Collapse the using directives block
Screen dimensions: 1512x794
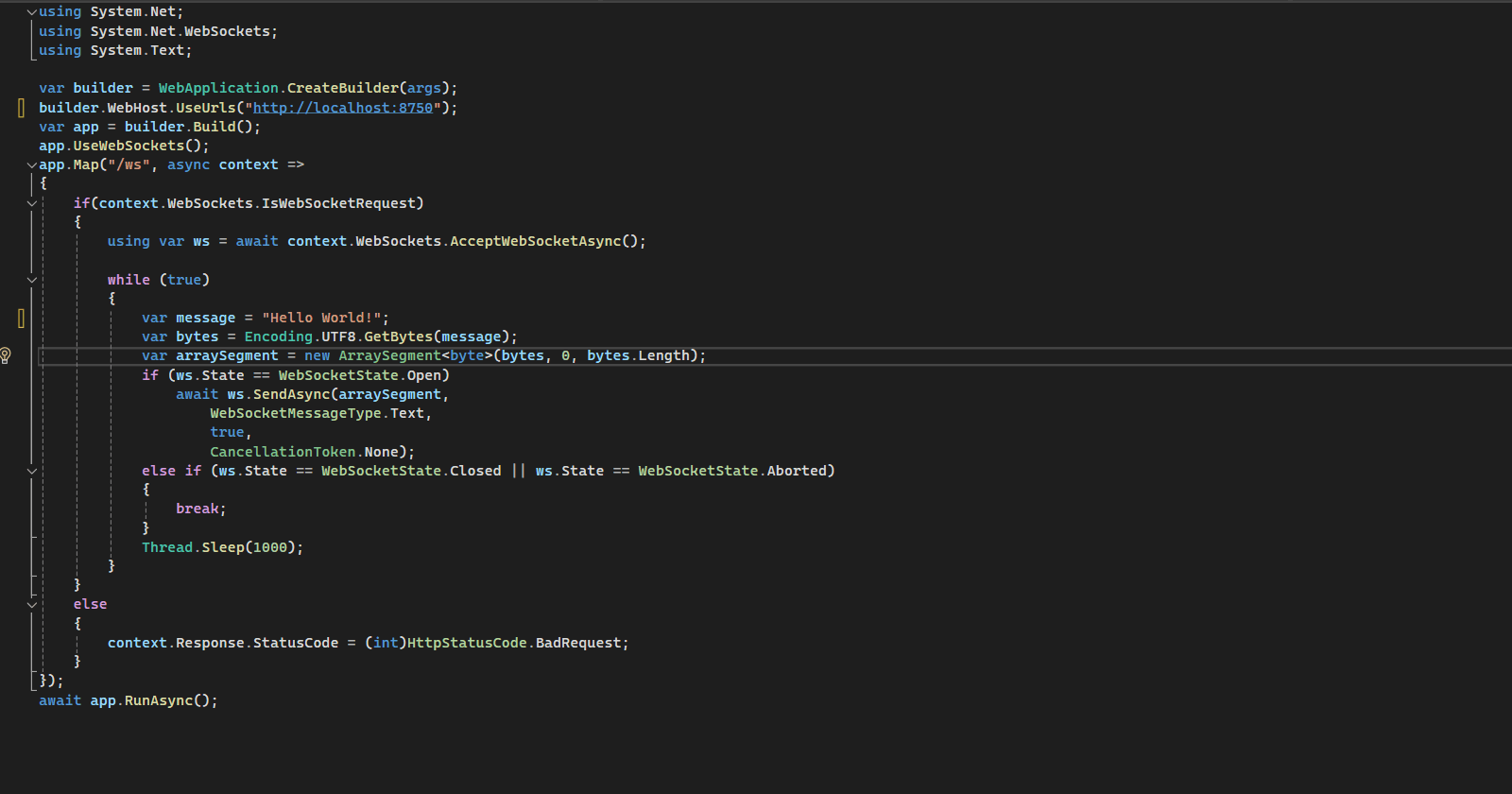31,12
